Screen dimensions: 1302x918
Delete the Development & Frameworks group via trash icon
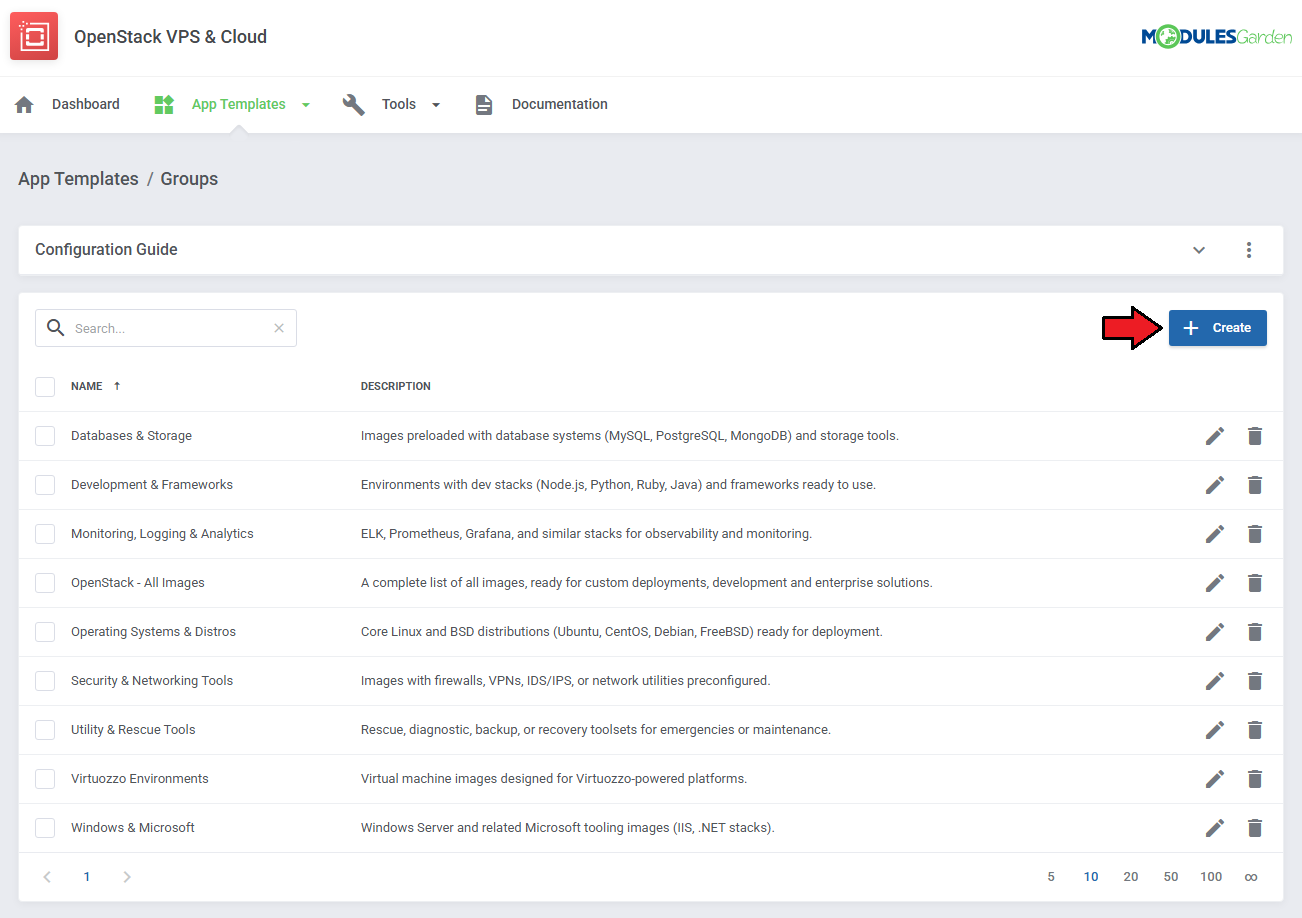point(1255,485)
